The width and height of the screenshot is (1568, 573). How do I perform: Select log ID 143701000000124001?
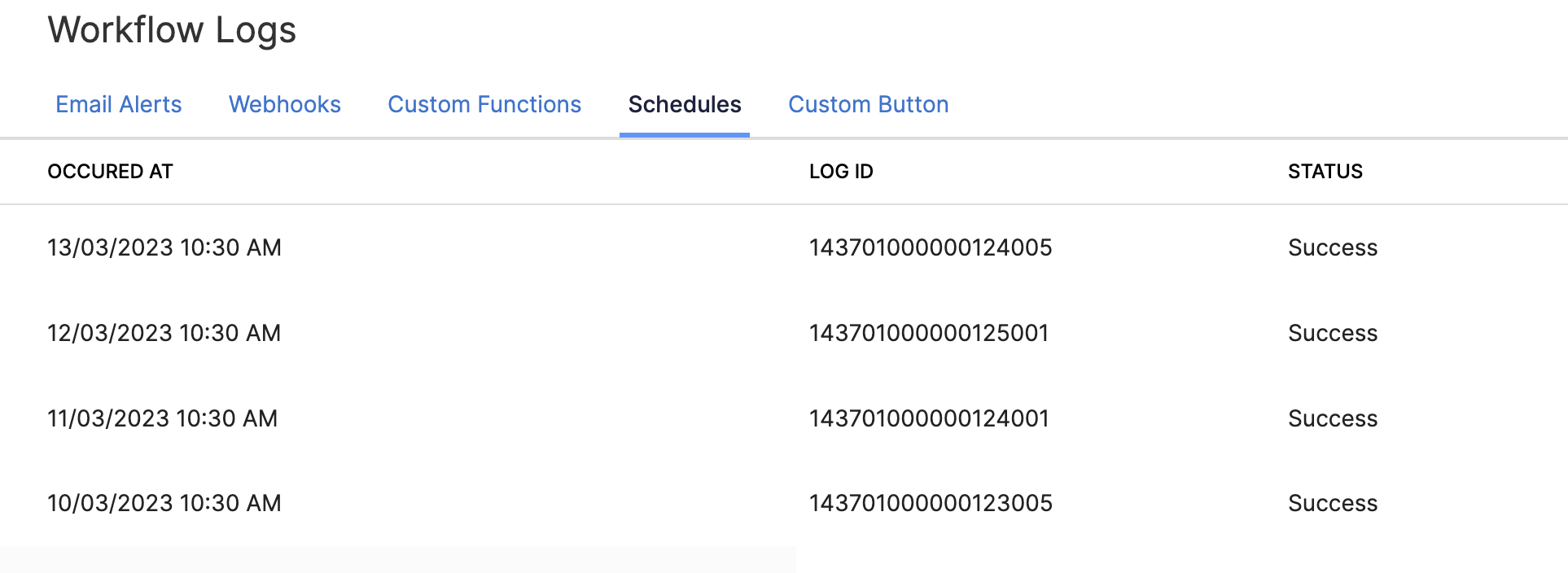(x=928, y=418)
